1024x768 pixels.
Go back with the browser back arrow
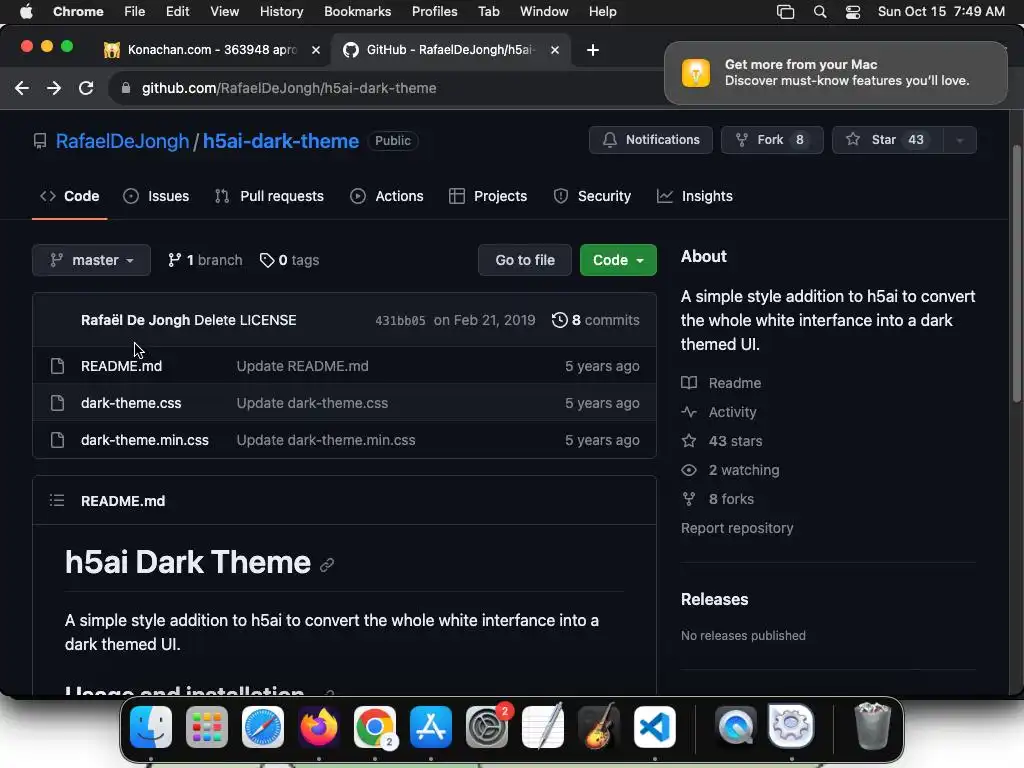tap(22, 88)
